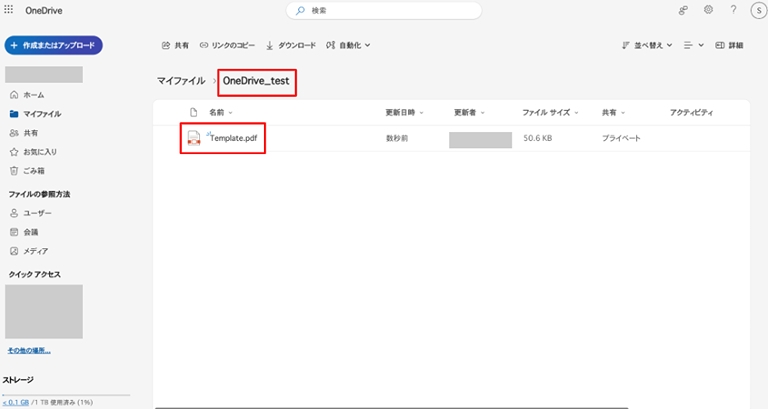The image size is (768, 409).
Task: Open the people network icon in header
Action: 683,10
